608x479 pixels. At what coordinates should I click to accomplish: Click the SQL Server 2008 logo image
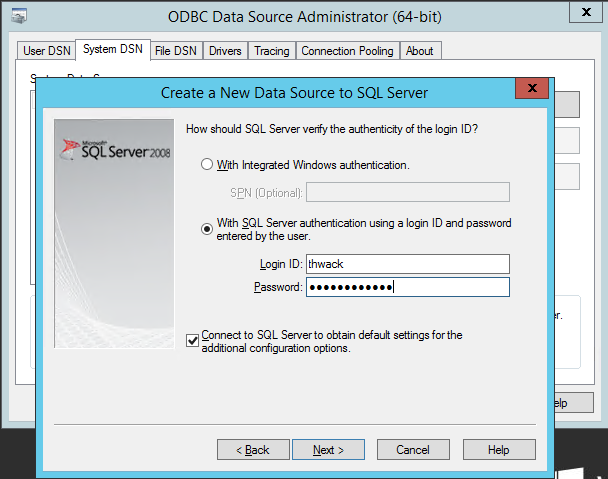114,233
